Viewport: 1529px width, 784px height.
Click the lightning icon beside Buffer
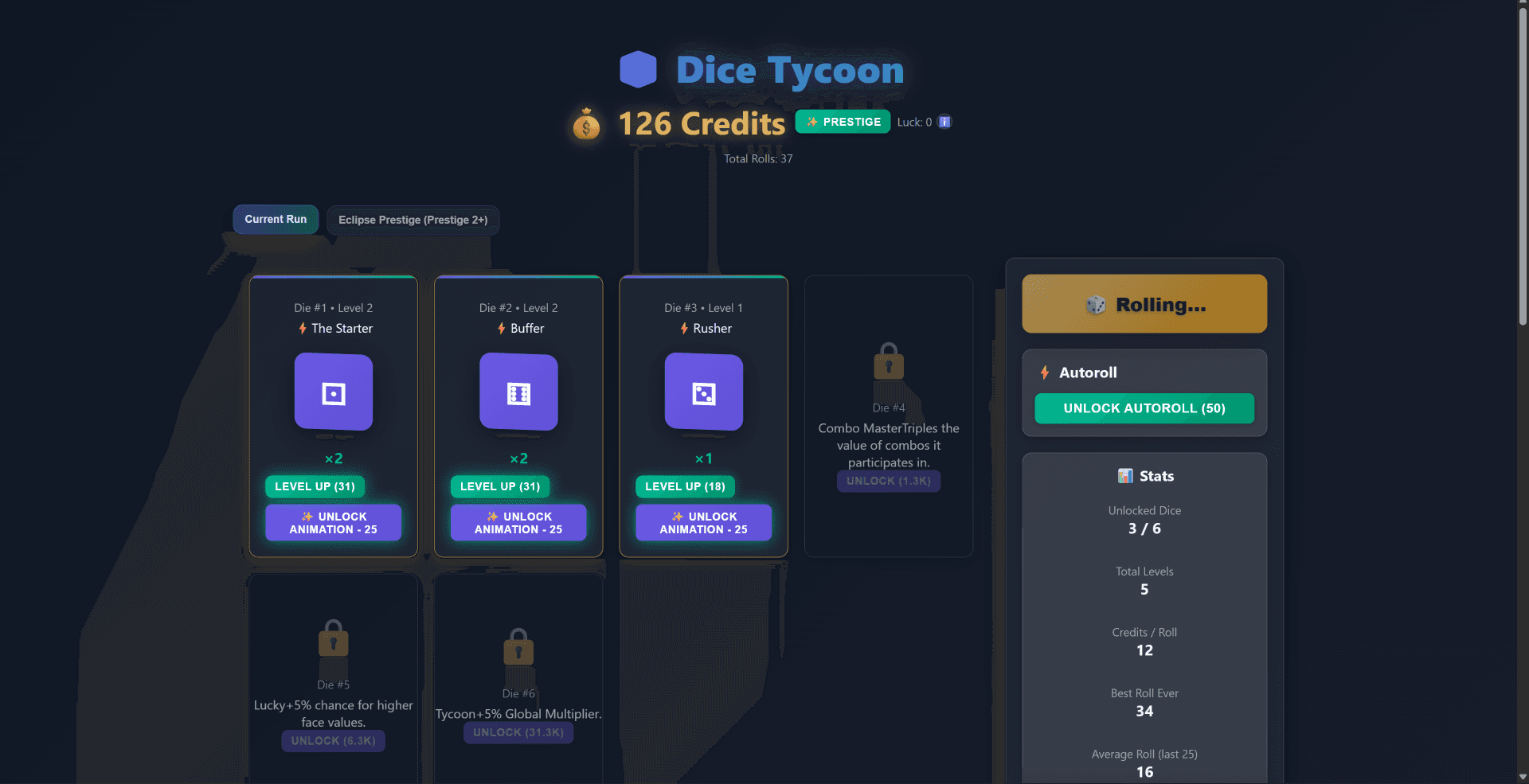tap(502, 328)
